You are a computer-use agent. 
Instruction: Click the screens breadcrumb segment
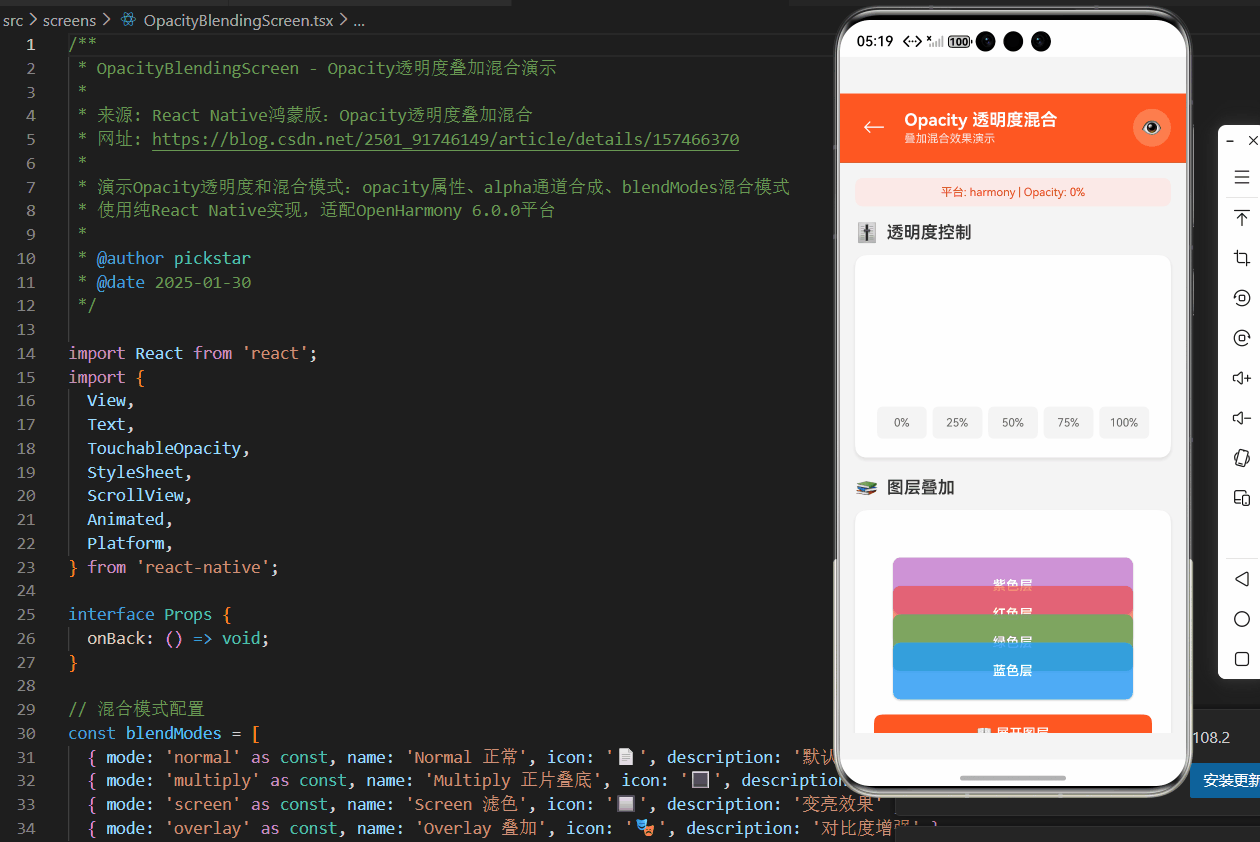click(70, 20)
